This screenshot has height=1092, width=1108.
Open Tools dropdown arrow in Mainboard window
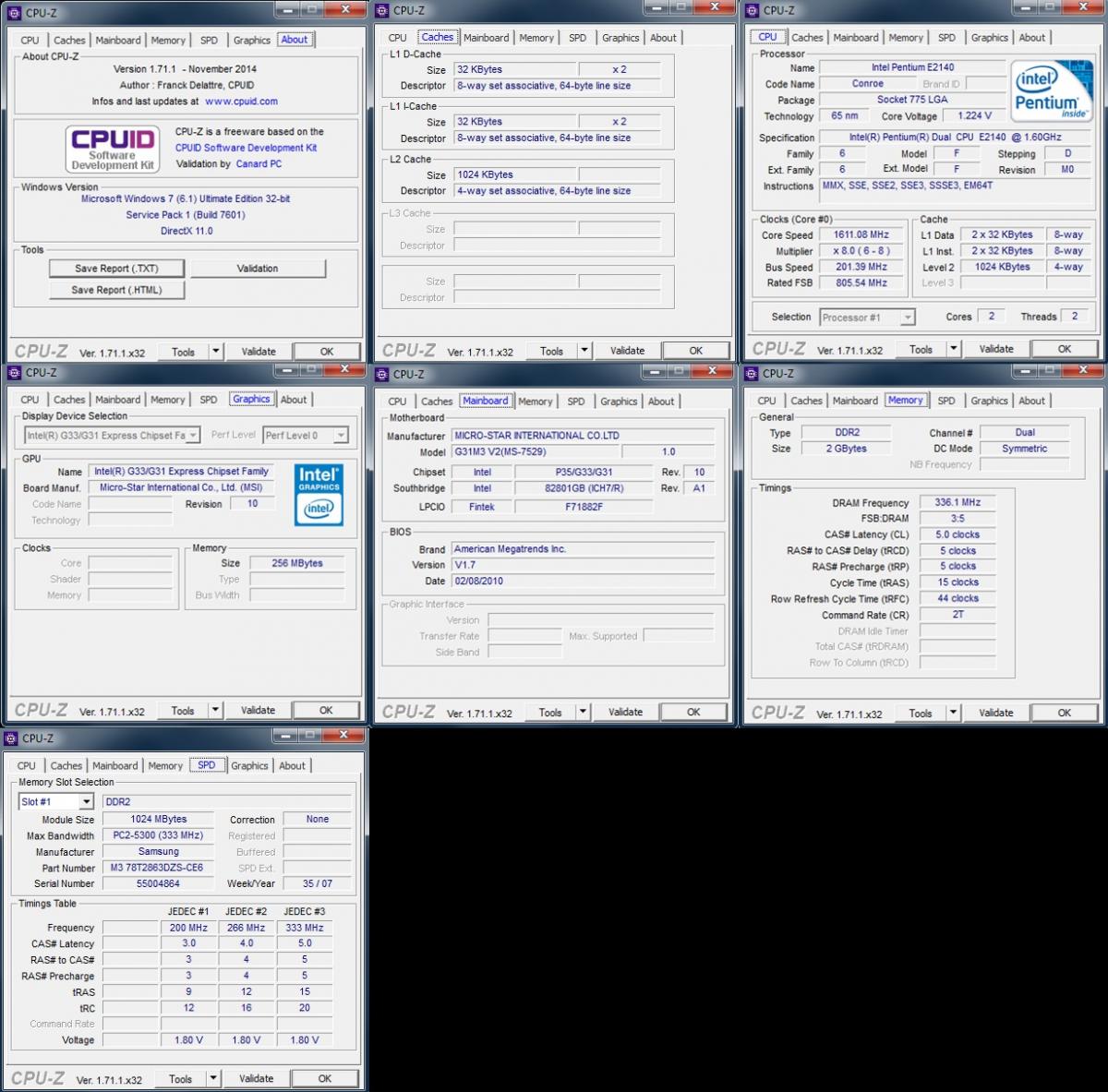click(584, 713)
